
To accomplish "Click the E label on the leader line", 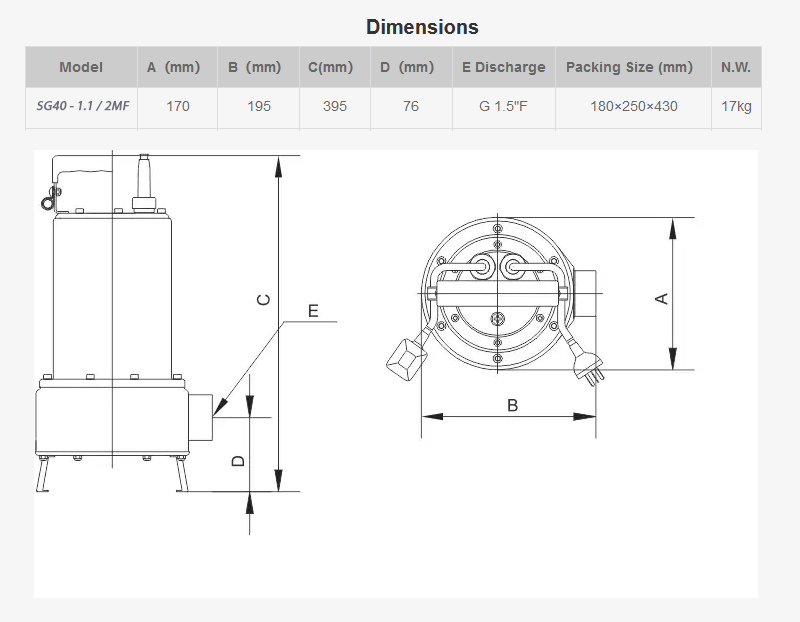I will point(313,311).
